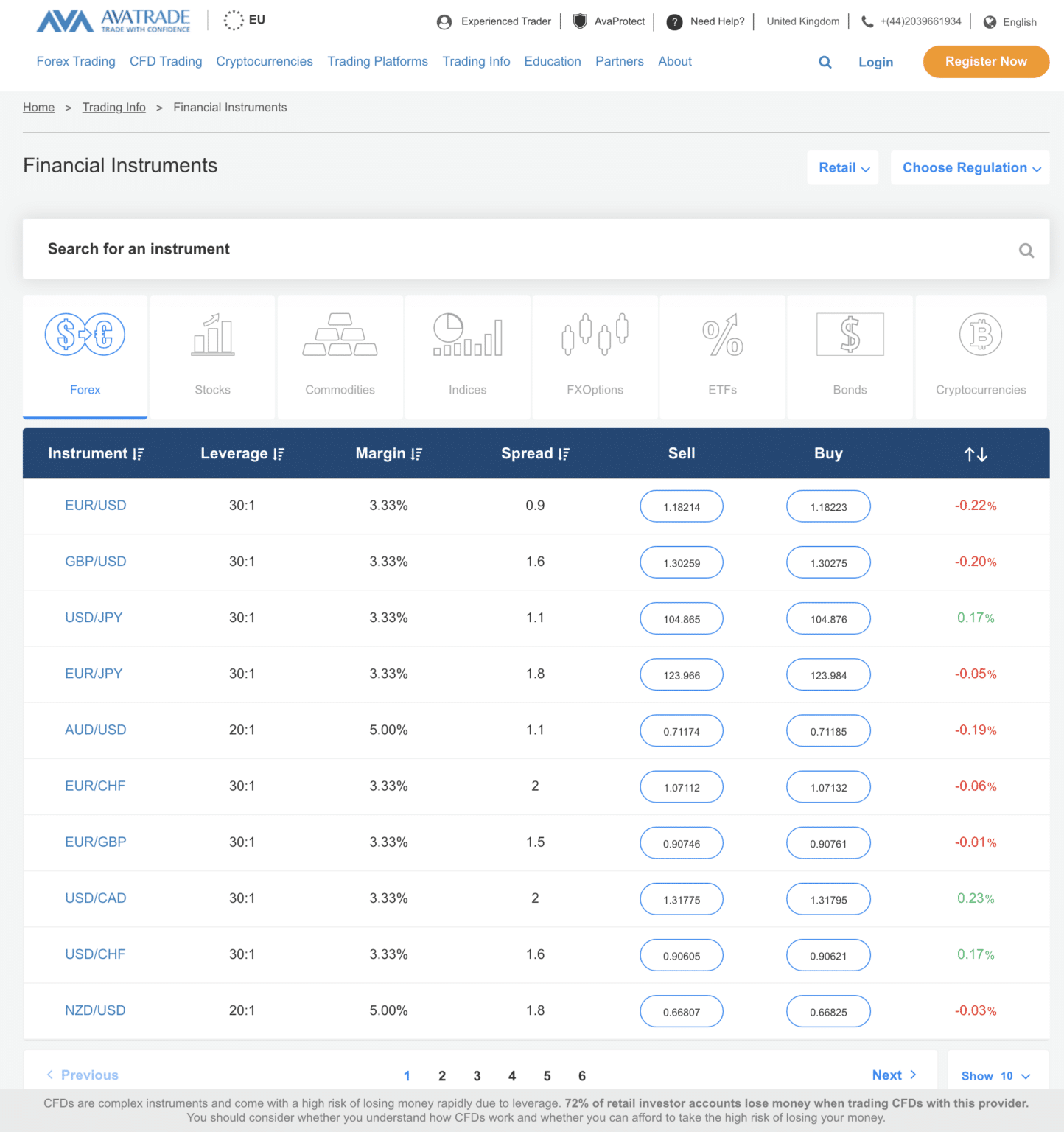Open the Cryptocurrencies Bitcoin icon

(980, 335)
